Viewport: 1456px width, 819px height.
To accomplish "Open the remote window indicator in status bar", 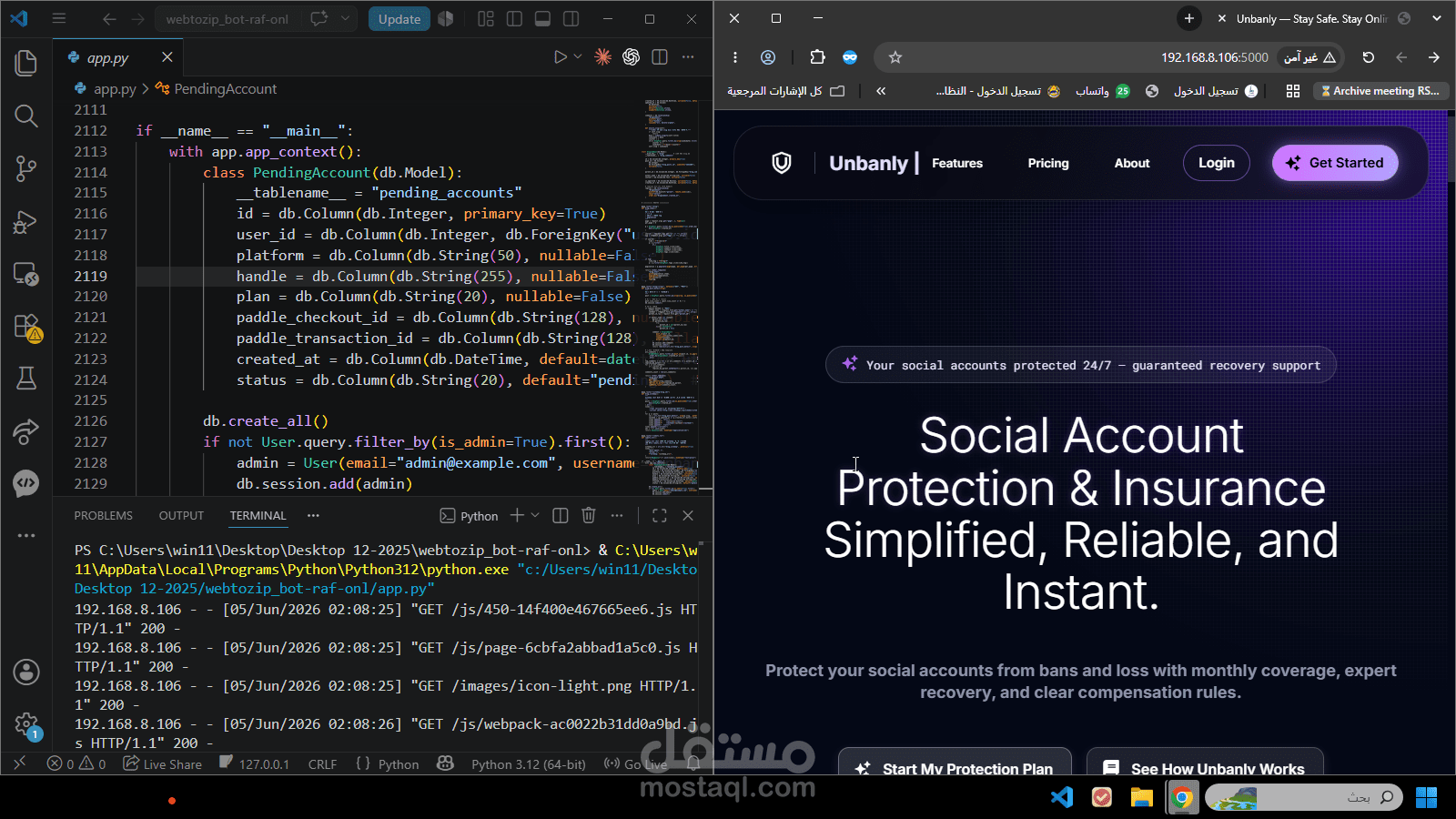I will coord(19,764).
